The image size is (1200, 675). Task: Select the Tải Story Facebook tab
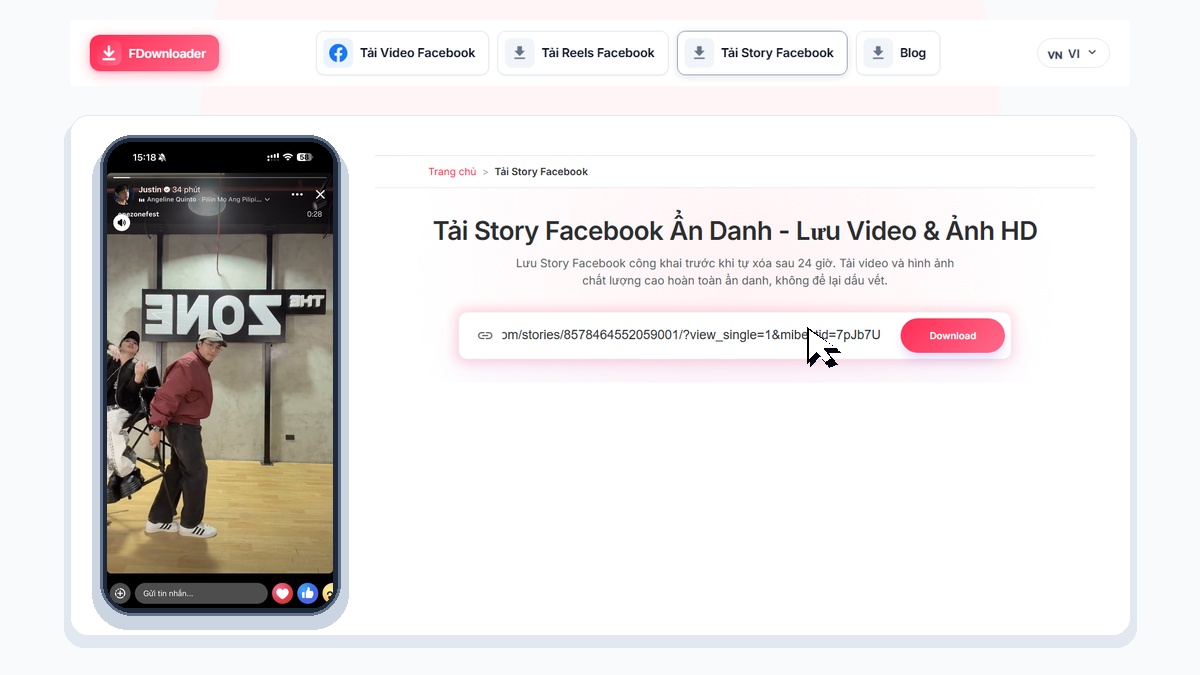point(762,53)
